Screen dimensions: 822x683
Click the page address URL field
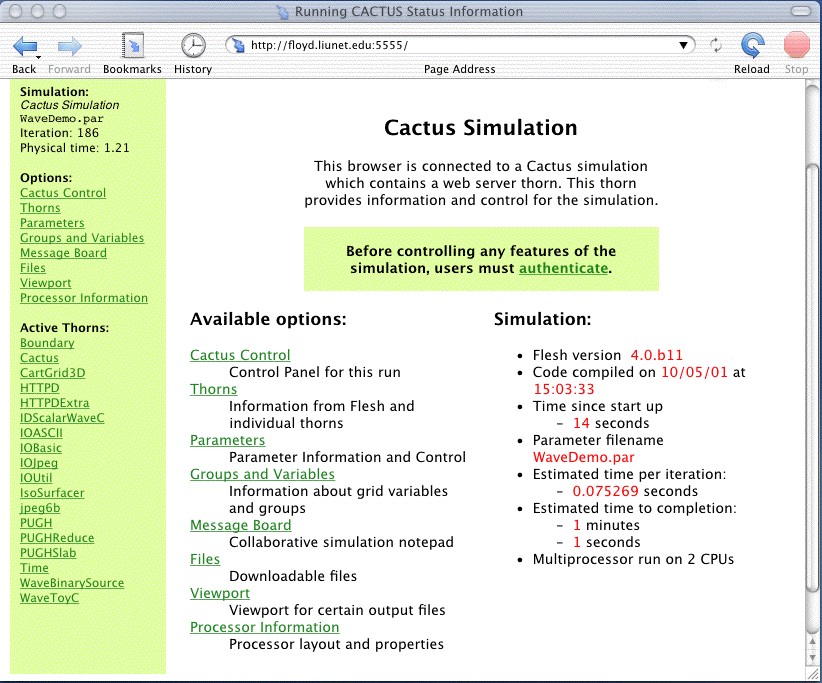click(x=460, y=45)
